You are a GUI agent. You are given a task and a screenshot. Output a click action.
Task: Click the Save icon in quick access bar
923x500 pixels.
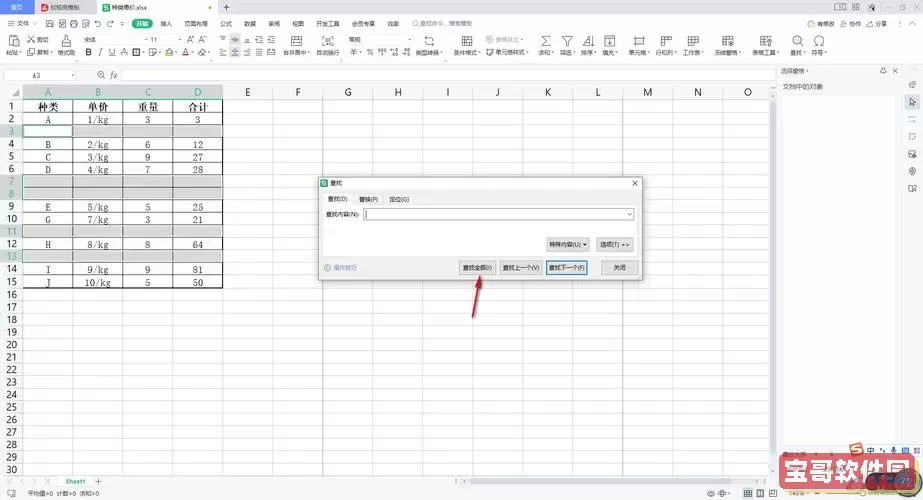click(x=49, y=24)
